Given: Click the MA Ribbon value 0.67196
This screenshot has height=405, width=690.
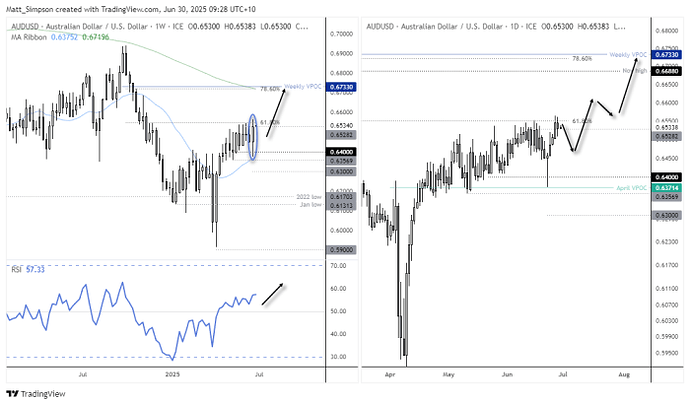Looking at the screenshot, I should [95, 37].
